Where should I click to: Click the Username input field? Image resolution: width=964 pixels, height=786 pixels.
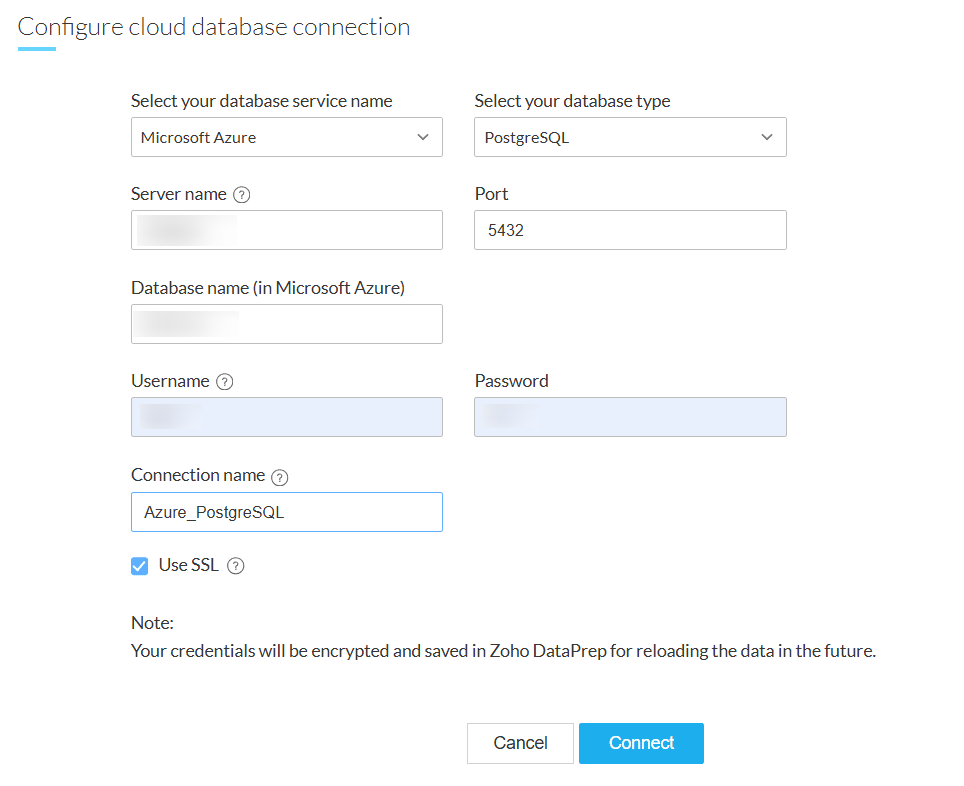click(x=286, y=417)
